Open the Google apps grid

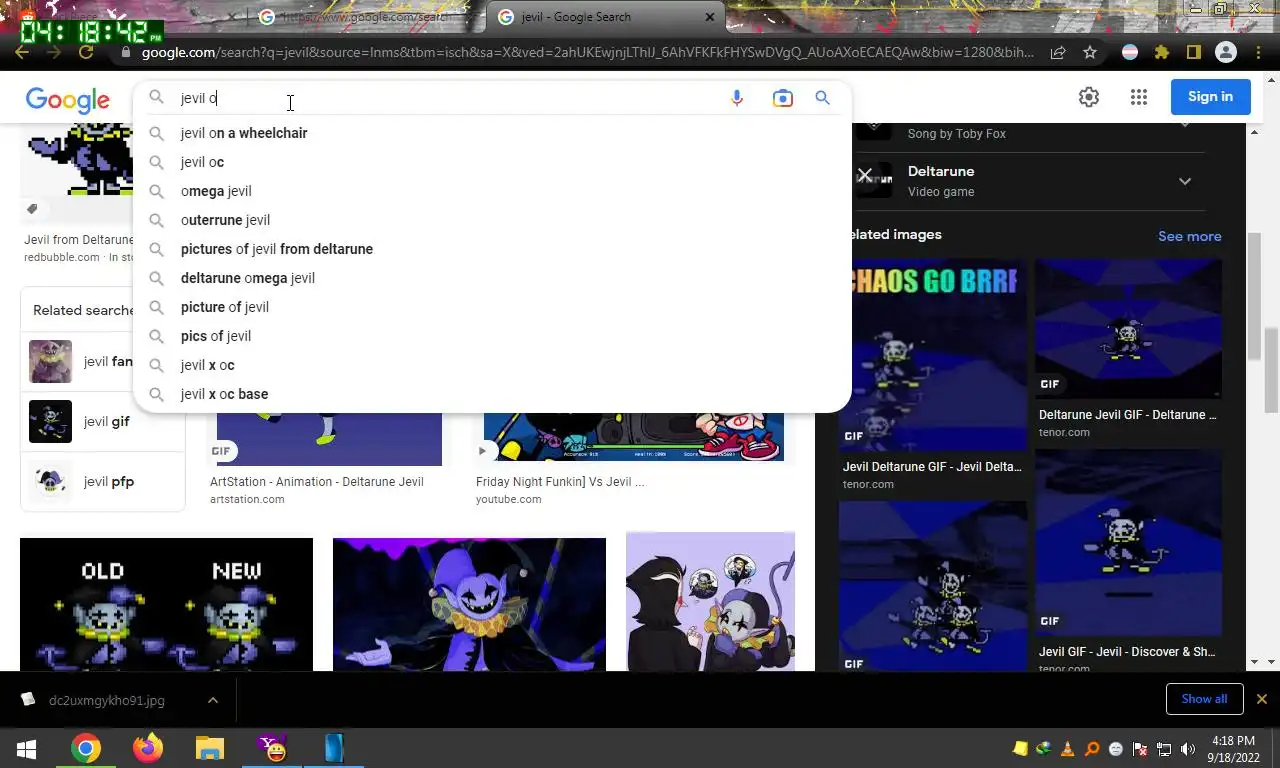(x=1139, y=97)
